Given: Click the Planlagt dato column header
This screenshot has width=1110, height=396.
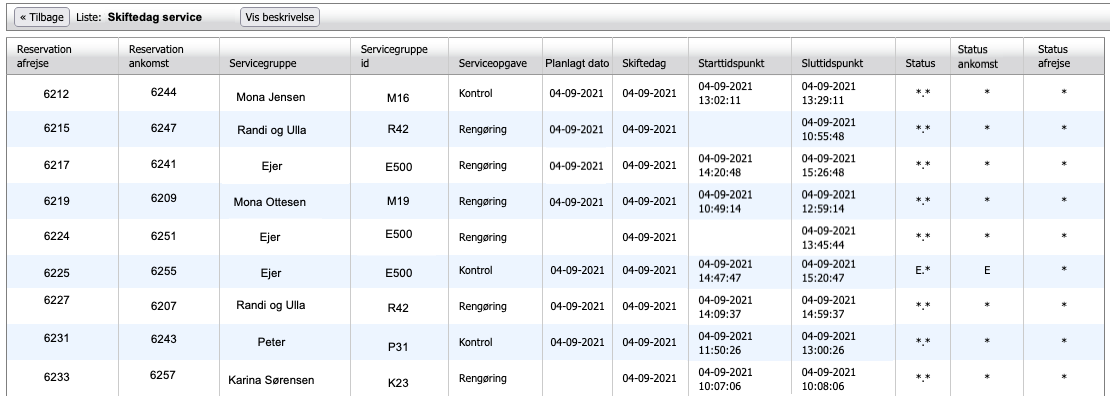Looking at the screenshot, I should 577,63.
